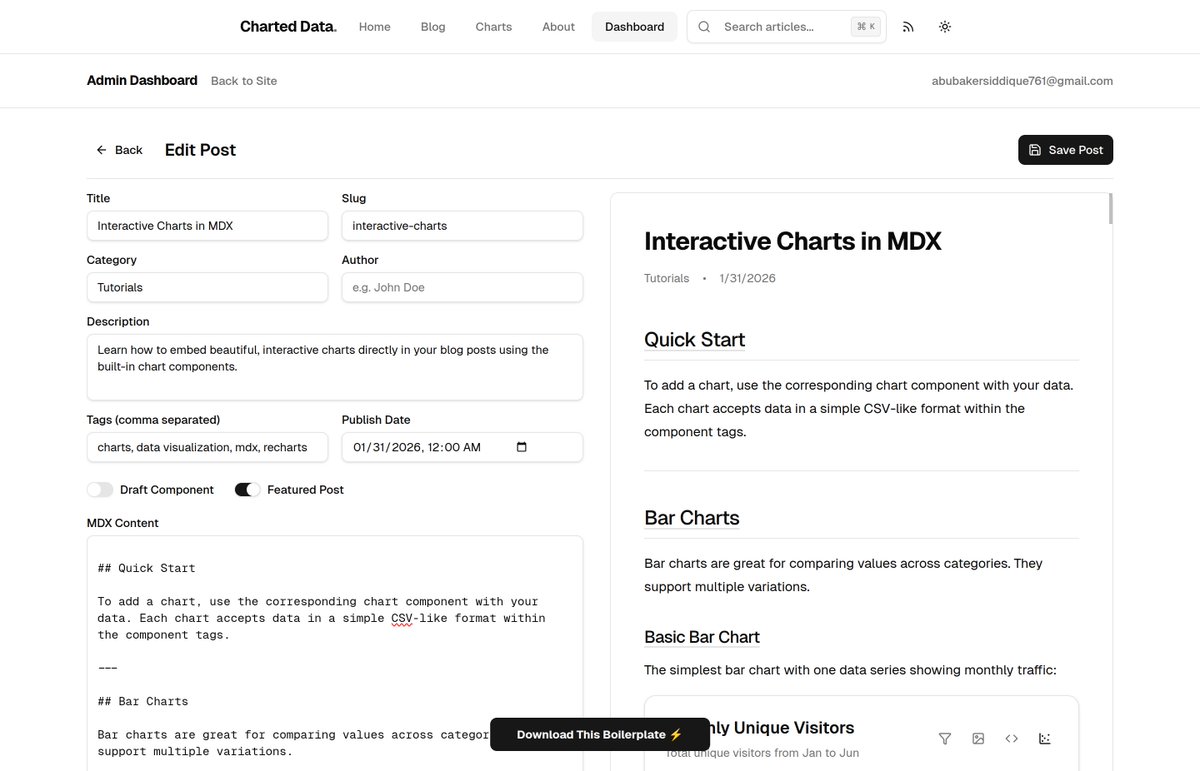Screen dimensions: 1200x771
Task: Click the Save Post button
Action: click(1065, 150)
